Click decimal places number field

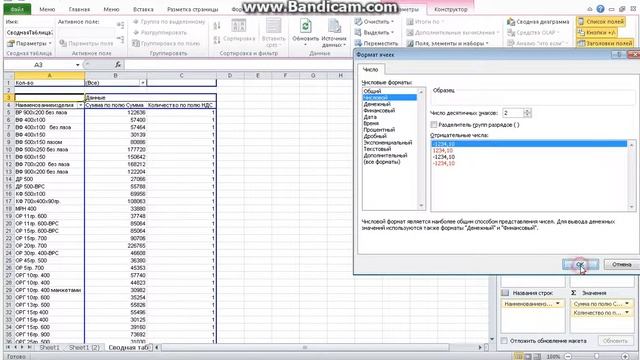point(513,113)
